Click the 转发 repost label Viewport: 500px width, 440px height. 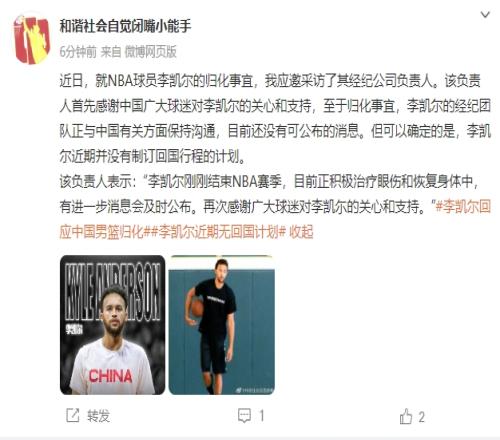click(99, 416)
